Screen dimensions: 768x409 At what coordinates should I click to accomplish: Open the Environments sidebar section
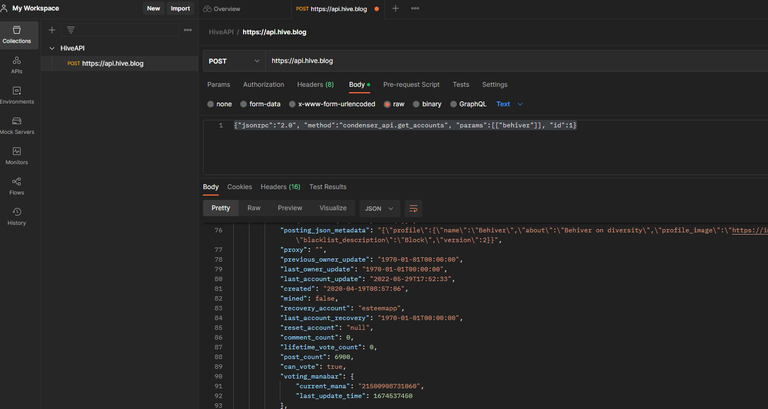(x=17, y=96)
